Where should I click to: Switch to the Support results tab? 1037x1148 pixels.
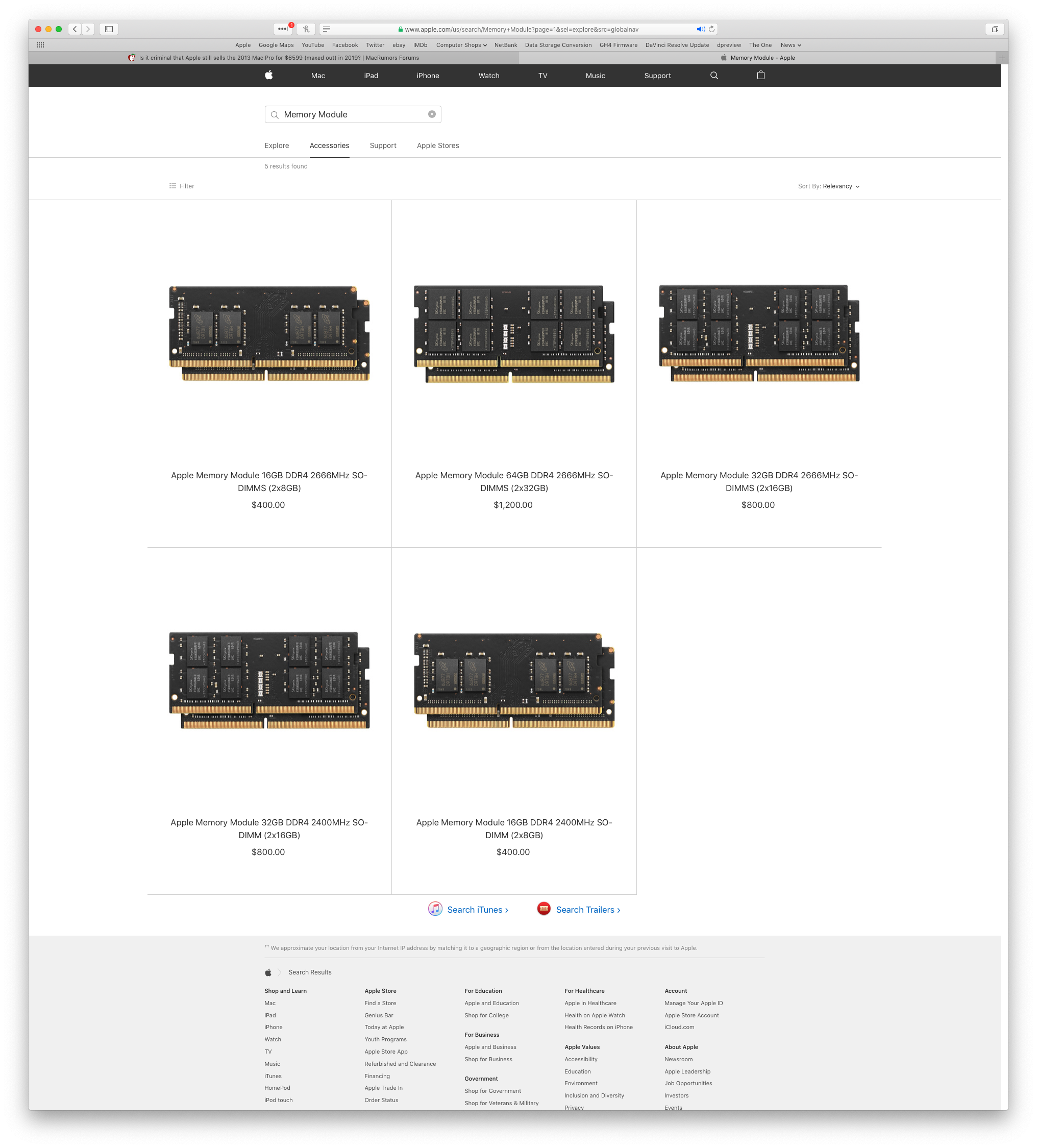tap(383, 146)
